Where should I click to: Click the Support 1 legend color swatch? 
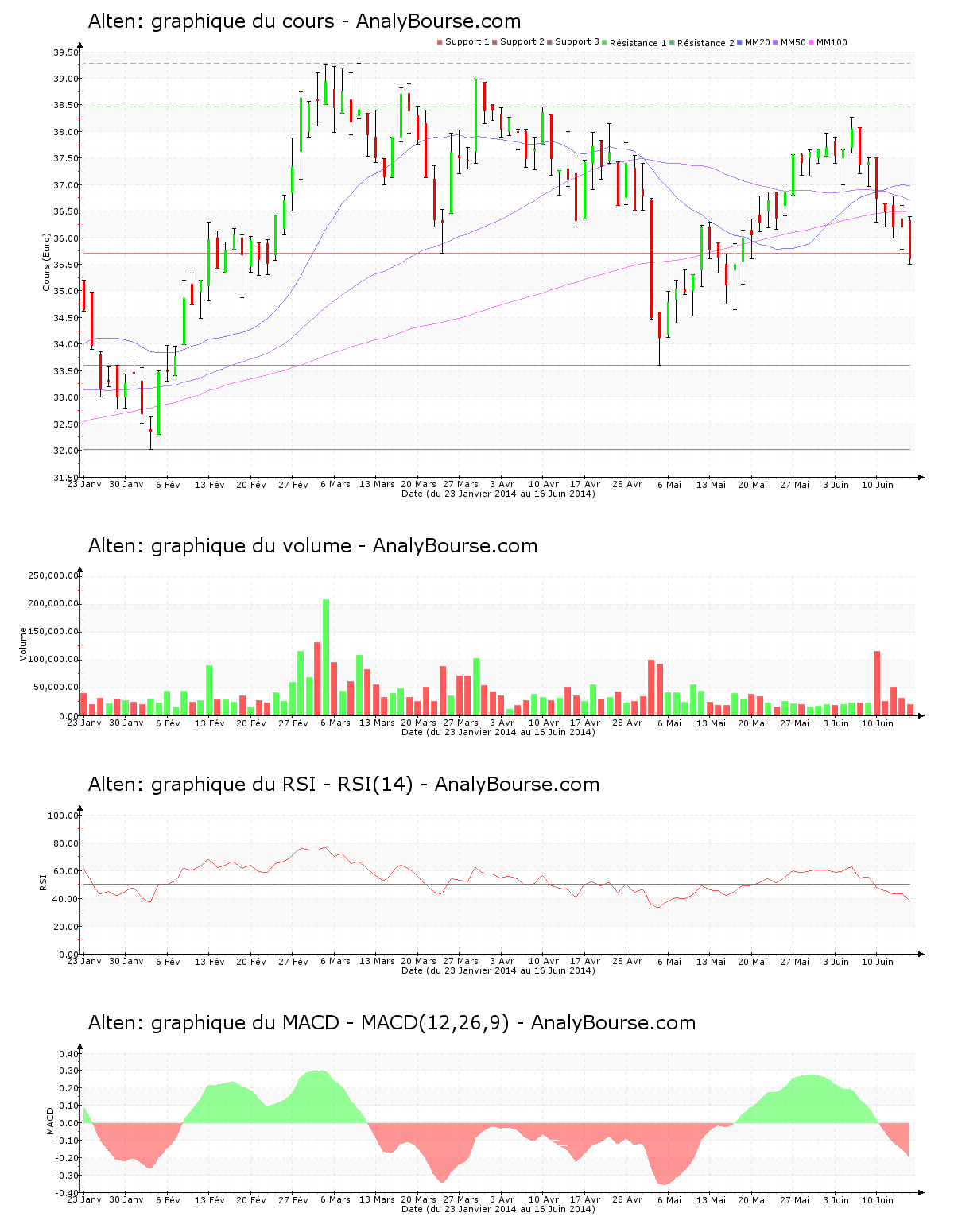click(440, 42)
